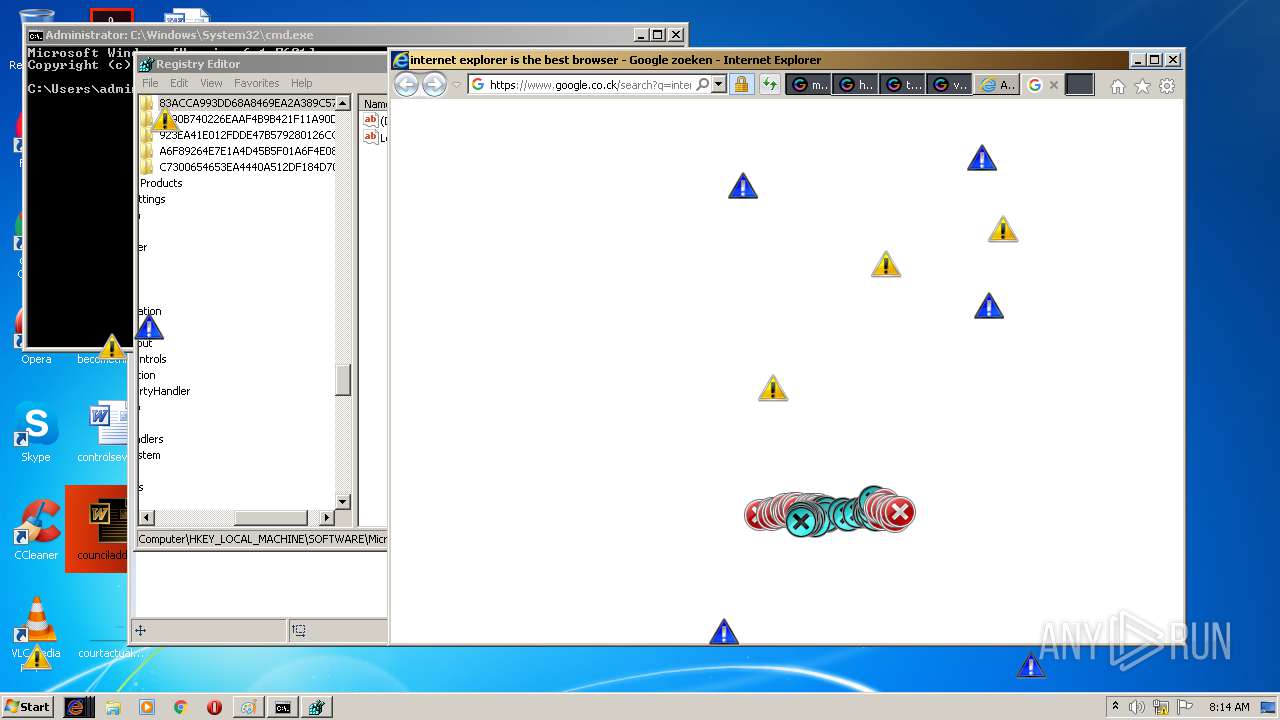Viewport: 1280px width, 720px height.
Task: Open the Registry Editor View menu
Action: [211, 83]
